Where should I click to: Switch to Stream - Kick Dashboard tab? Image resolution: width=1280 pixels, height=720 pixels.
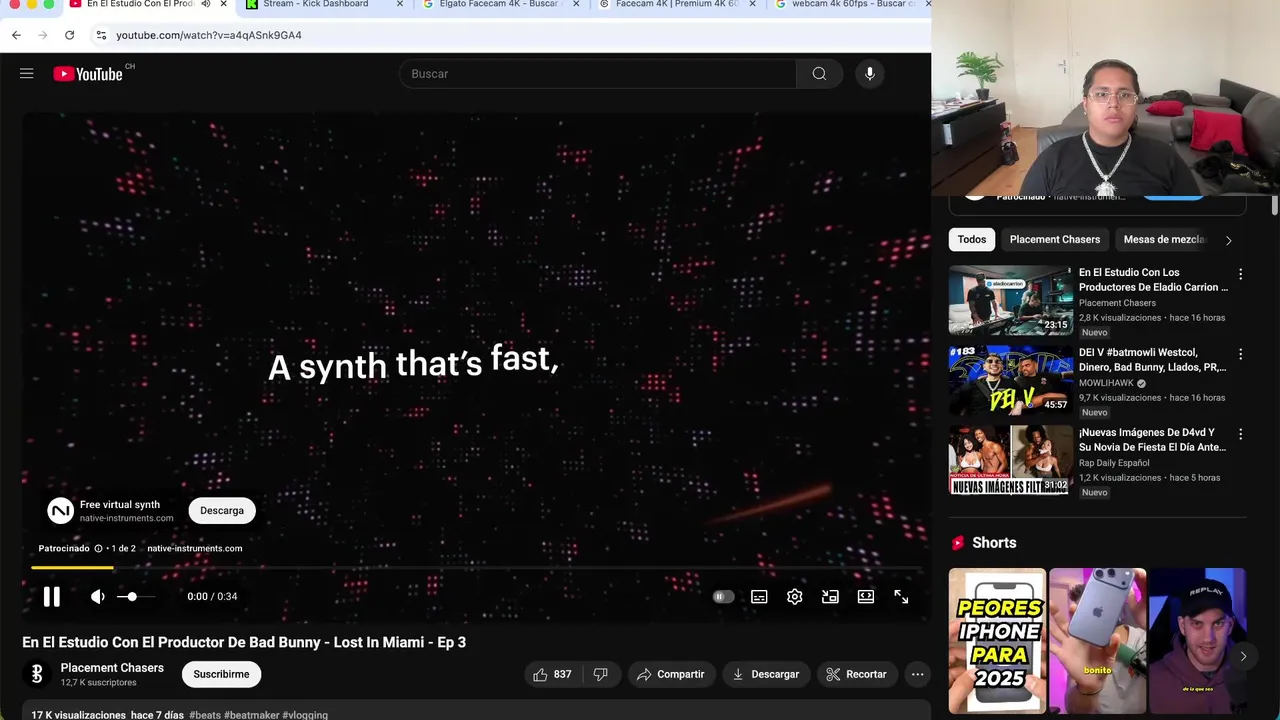point(315,4)
